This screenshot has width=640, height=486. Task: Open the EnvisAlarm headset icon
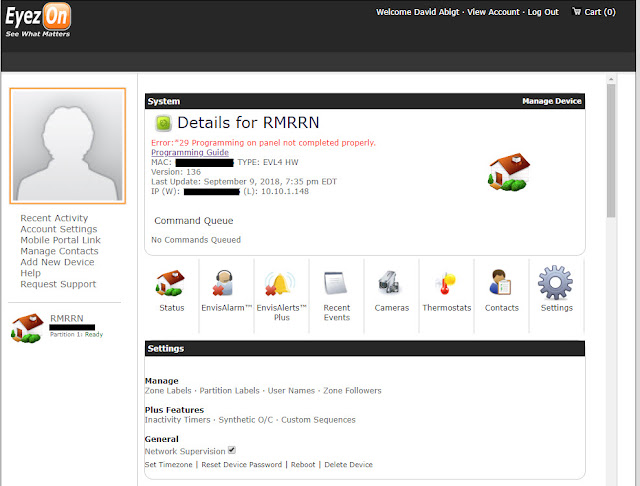tap(223, 283)
